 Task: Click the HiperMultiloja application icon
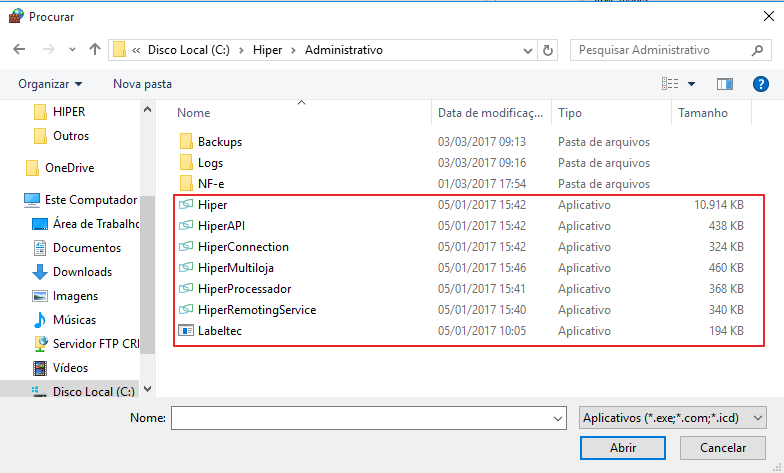coord(186,268)
